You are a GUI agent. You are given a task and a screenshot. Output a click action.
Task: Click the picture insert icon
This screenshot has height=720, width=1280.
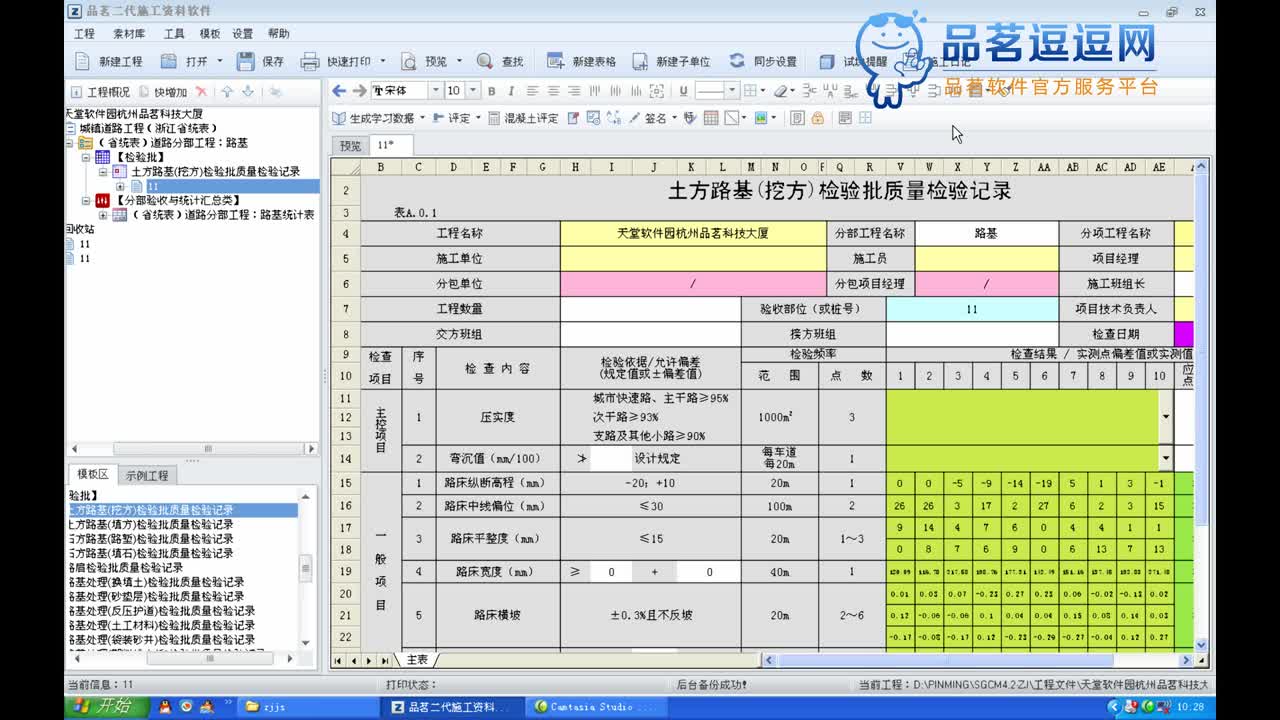(761, 118)
